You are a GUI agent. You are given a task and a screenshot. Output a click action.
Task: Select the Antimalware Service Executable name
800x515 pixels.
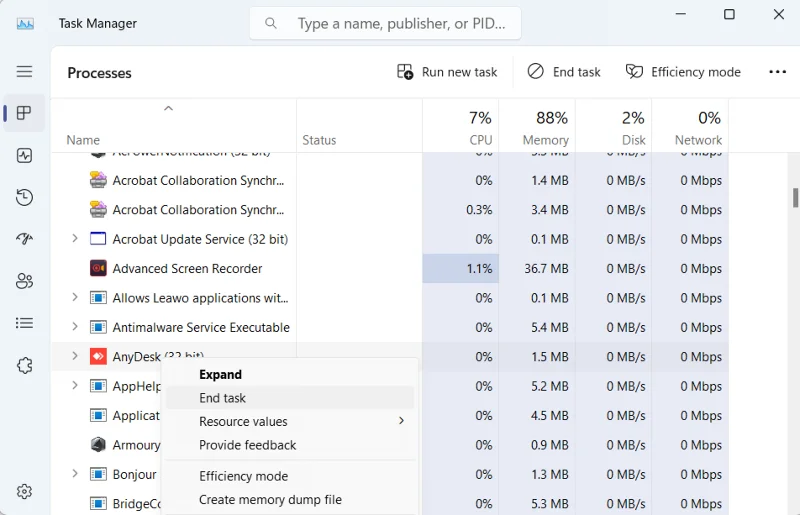pyautogui.click(x=201, y=327)
